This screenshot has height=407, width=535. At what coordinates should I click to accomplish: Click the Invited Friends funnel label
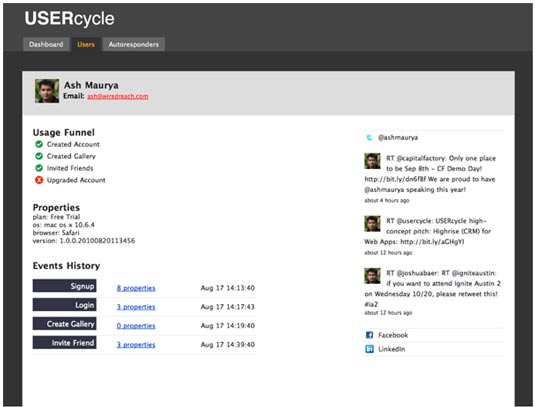[x=70, y=168]
